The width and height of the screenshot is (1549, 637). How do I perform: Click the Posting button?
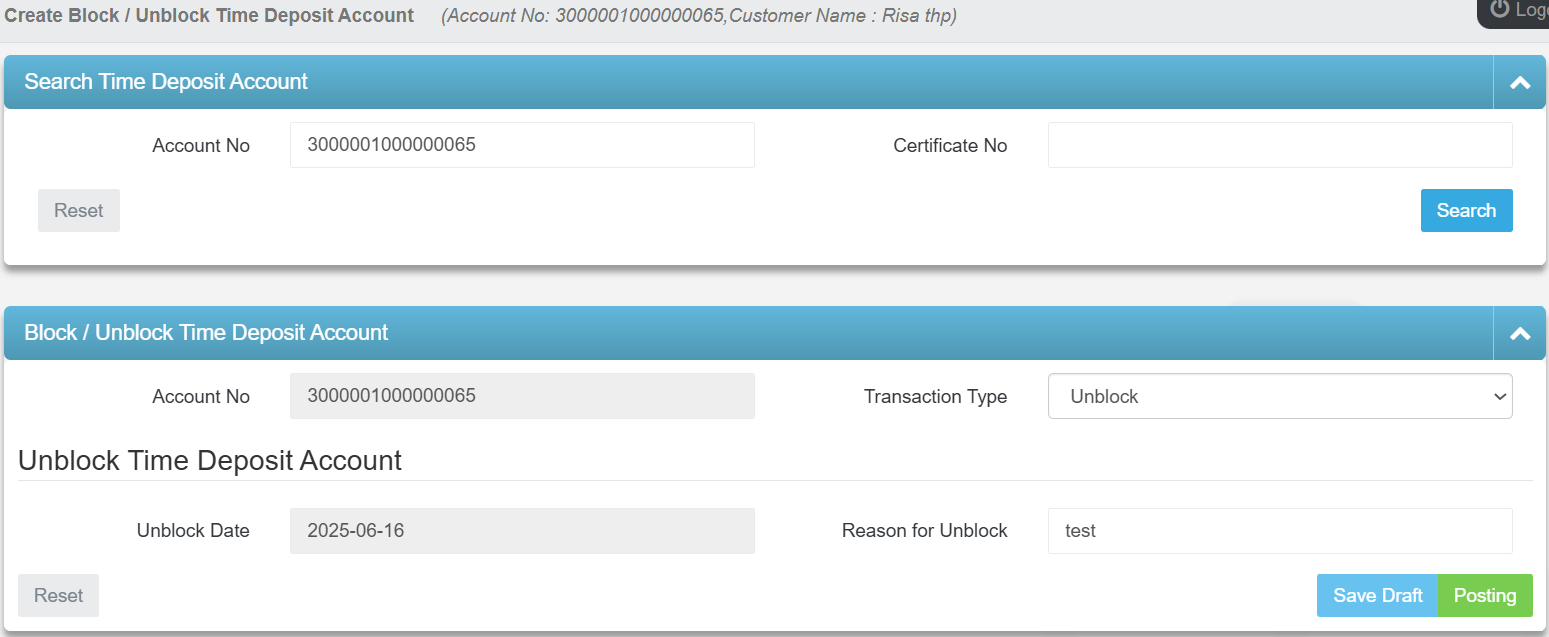point(1485,595)
